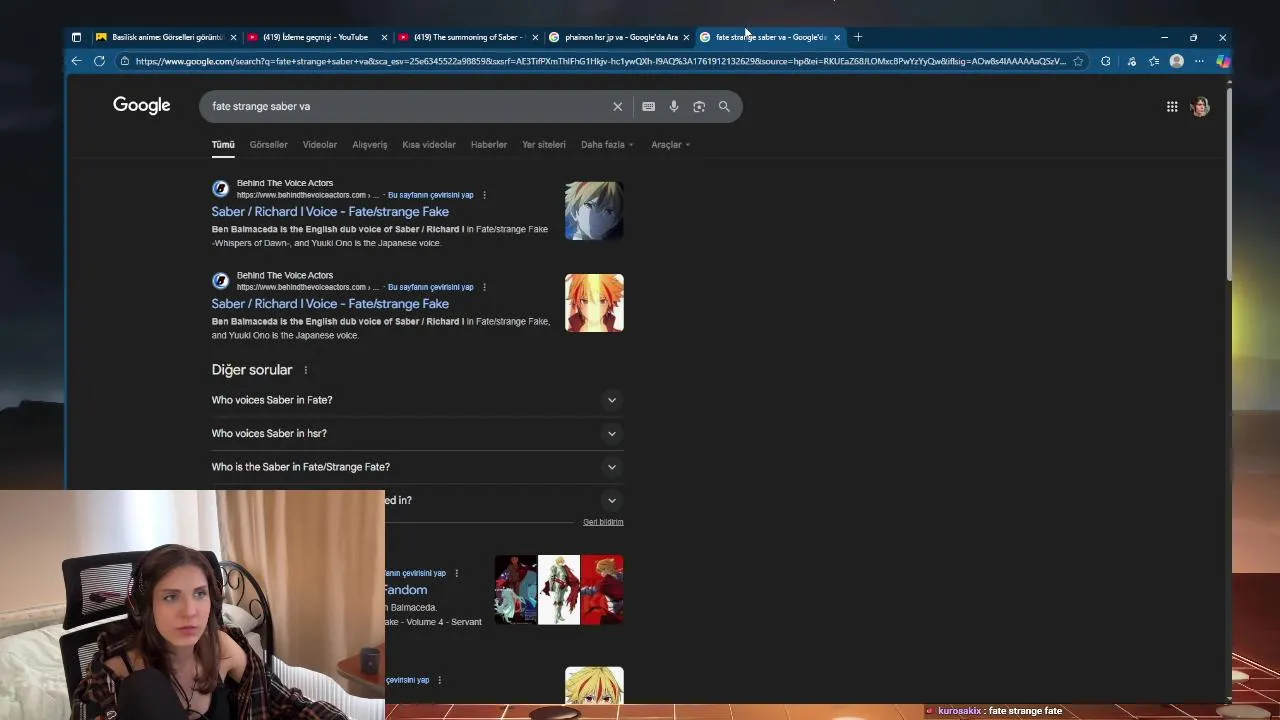Open the orange-haired thumbnail of second result

pos(594,303)
